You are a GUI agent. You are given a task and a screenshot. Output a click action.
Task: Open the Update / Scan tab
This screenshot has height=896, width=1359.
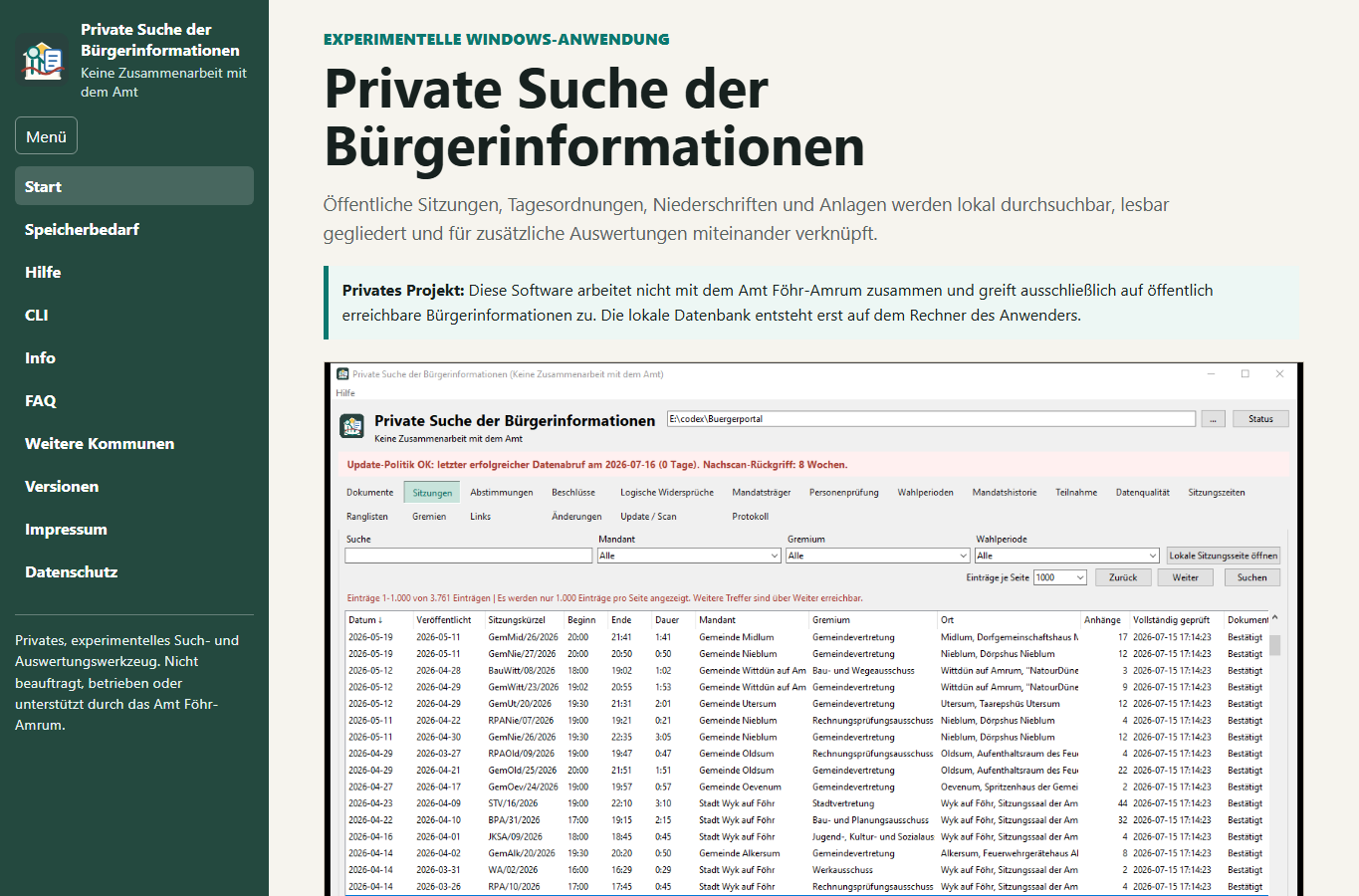pos(649,517)
